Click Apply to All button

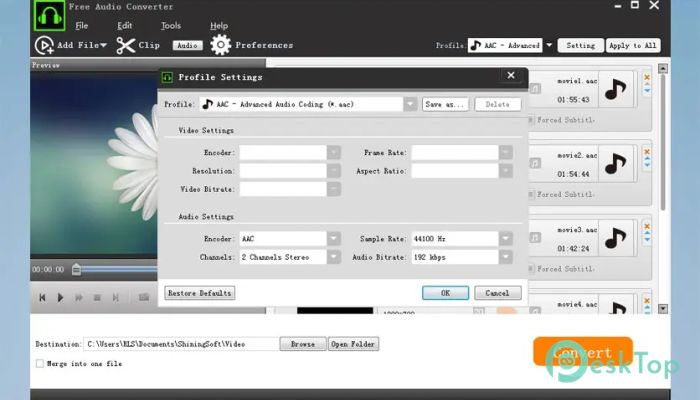pyautogui.click(x=633, y=46)
